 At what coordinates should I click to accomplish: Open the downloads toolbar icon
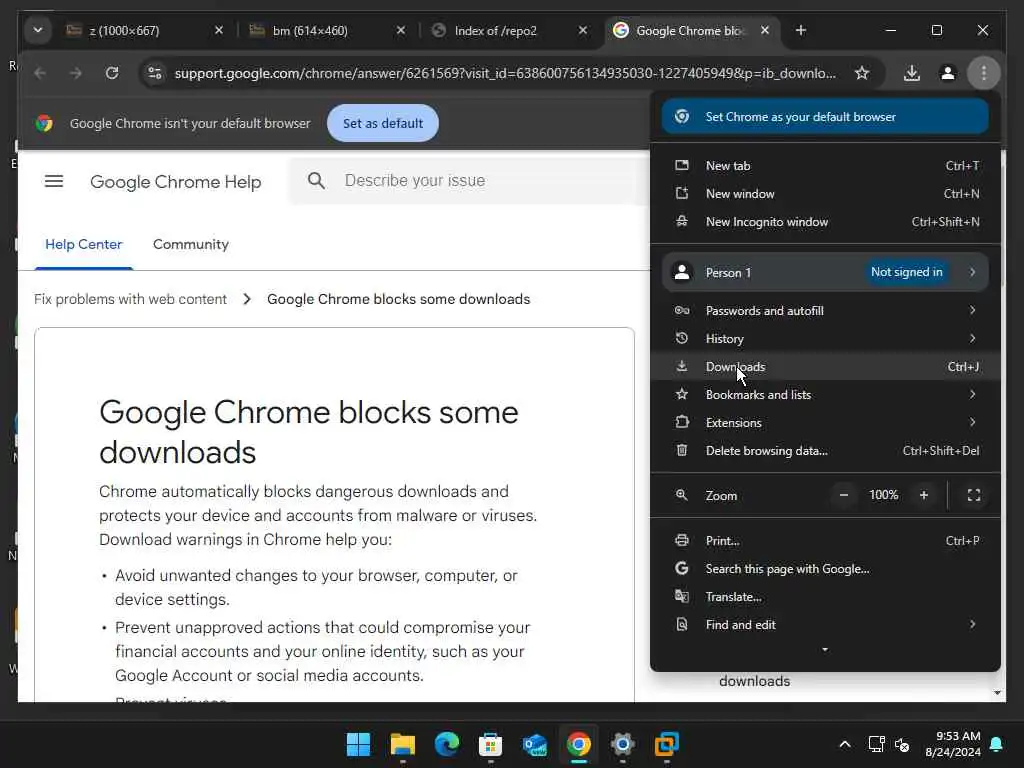[x=912, y=73]
